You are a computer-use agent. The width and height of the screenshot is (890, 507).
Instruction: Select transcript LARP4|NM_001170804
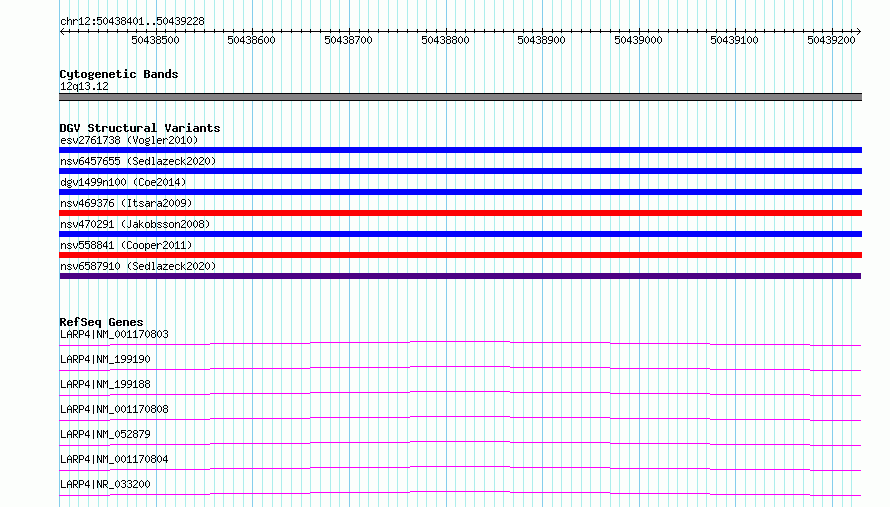tap(114, 459)
